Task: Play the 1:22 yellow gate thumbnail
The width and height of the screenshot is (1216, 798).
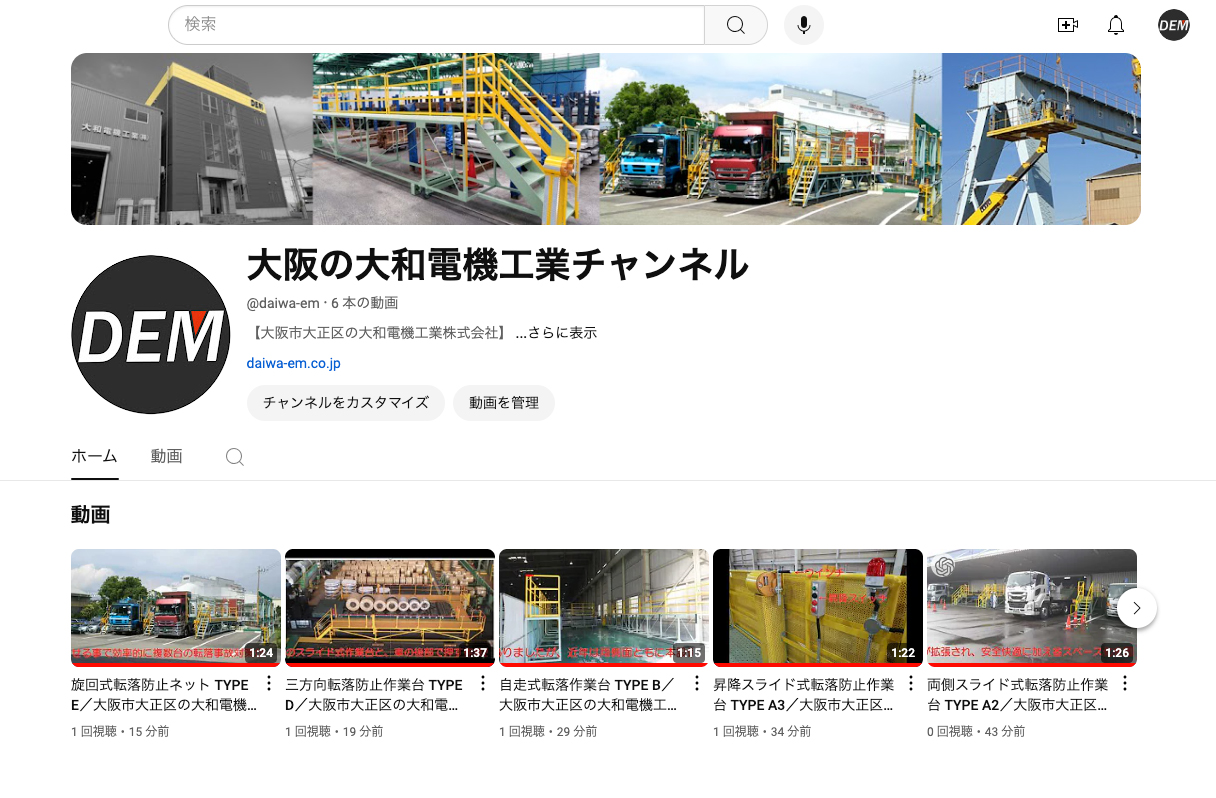Action: point(818,608)
